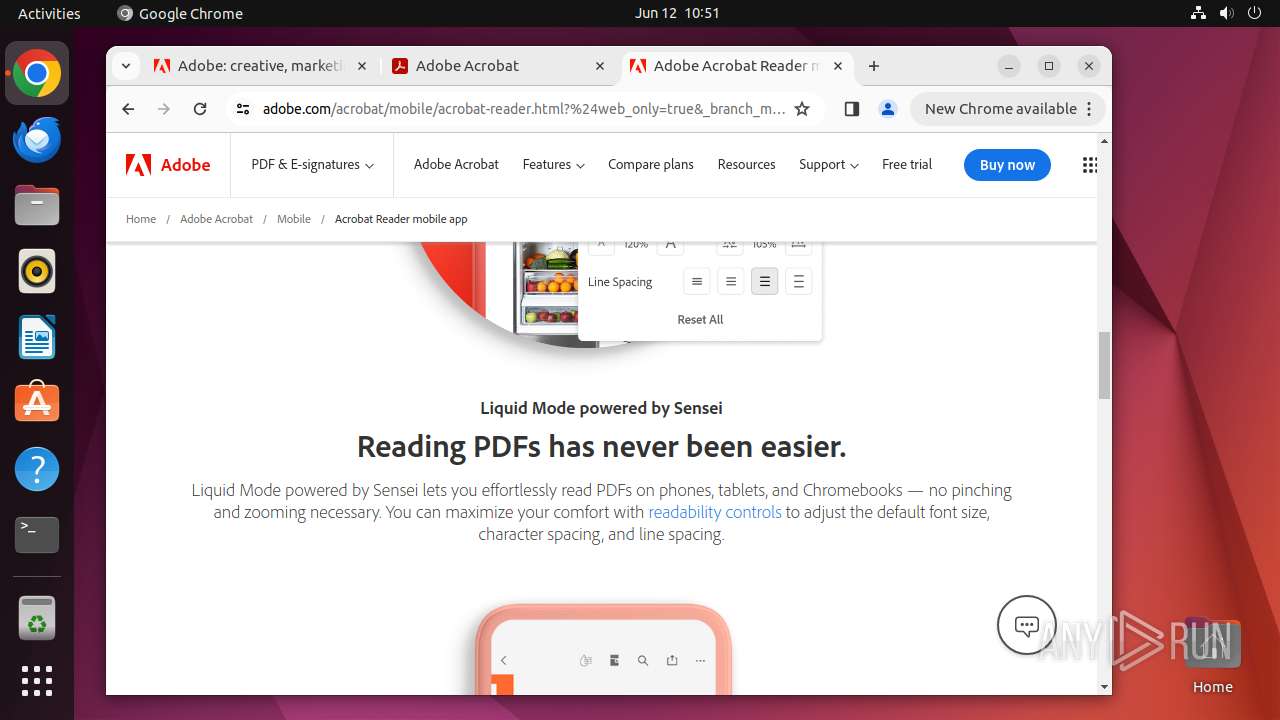Open tab search chevron in Chrome

(126, 66)
